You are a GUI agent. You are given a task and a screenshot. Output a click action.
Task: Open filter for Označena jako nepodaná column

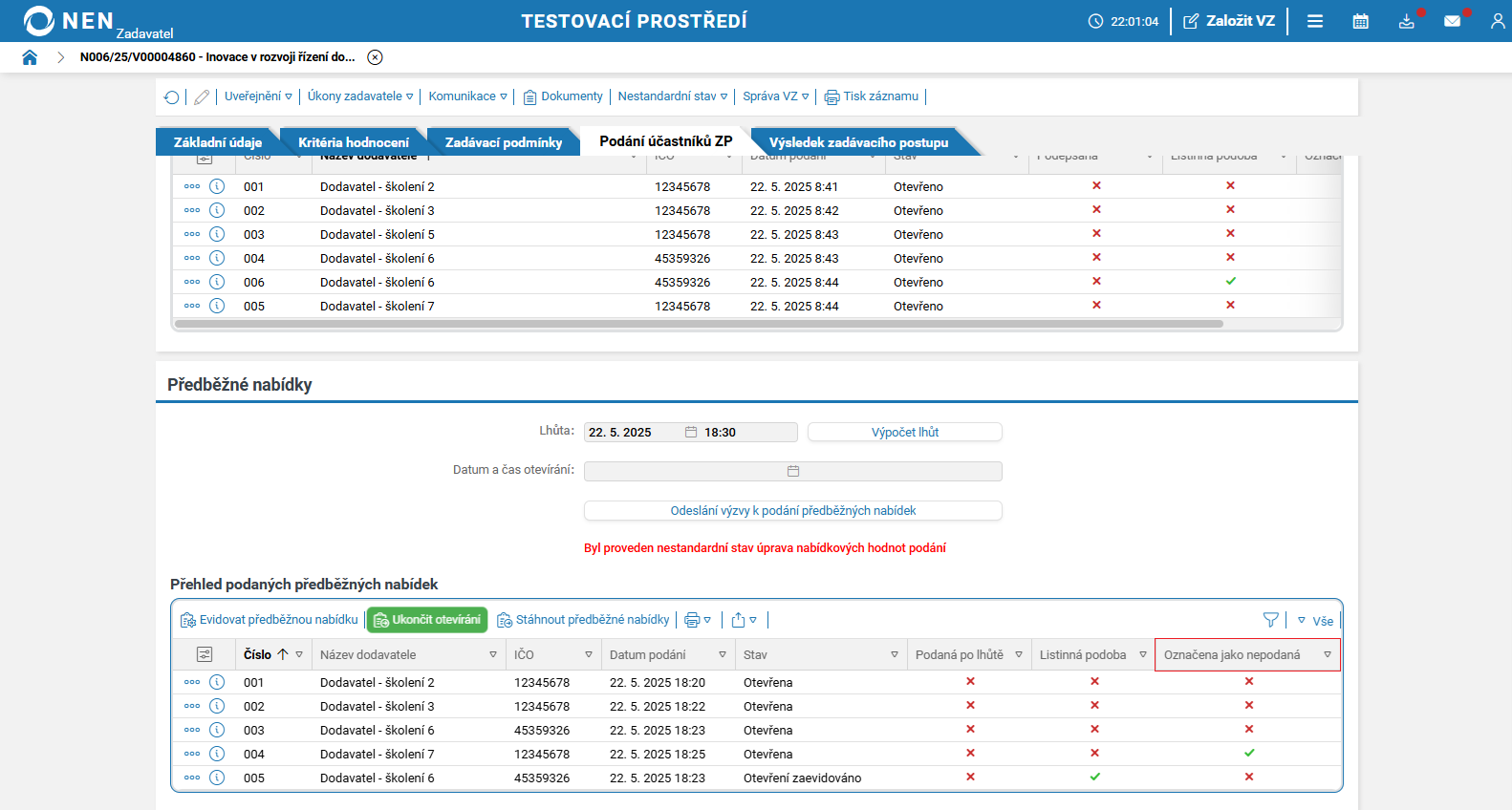(x=1328, y=654)
